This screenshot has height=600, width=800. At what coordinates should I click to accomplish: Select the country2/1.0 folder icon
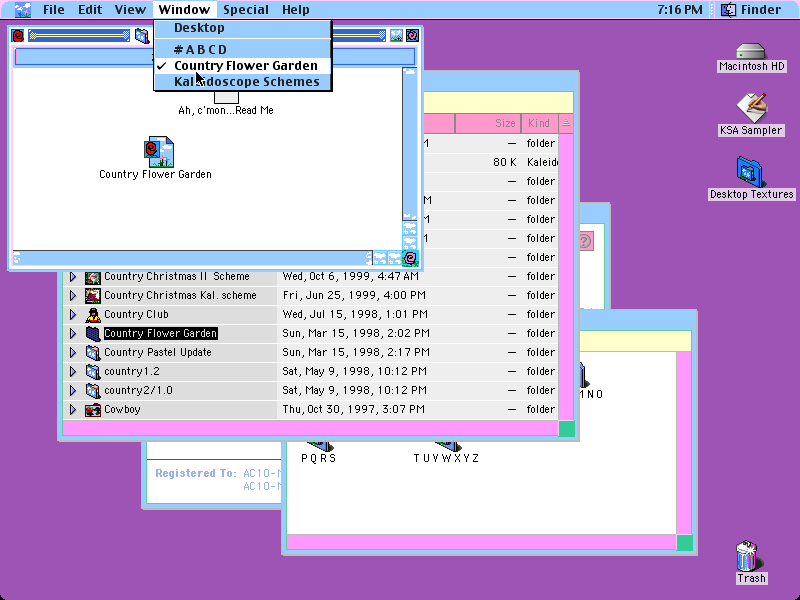93,390
